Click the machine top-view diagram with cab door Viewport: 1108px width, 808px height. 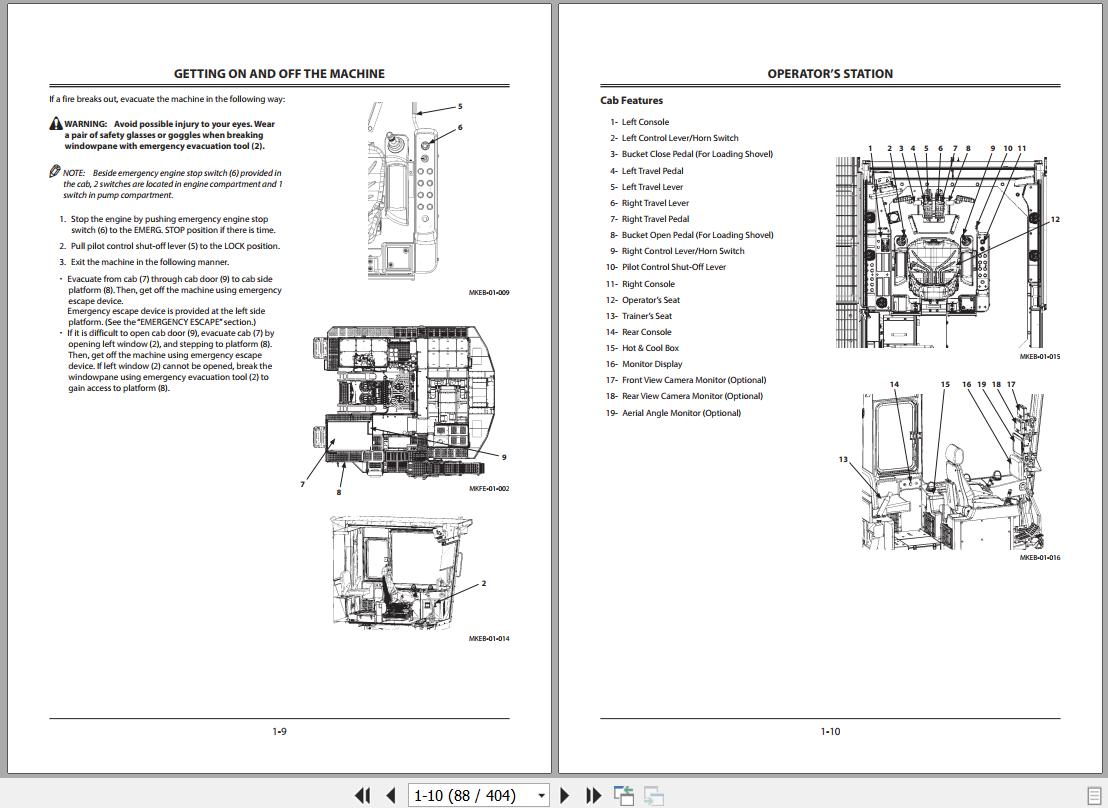(x=406, y=403)
